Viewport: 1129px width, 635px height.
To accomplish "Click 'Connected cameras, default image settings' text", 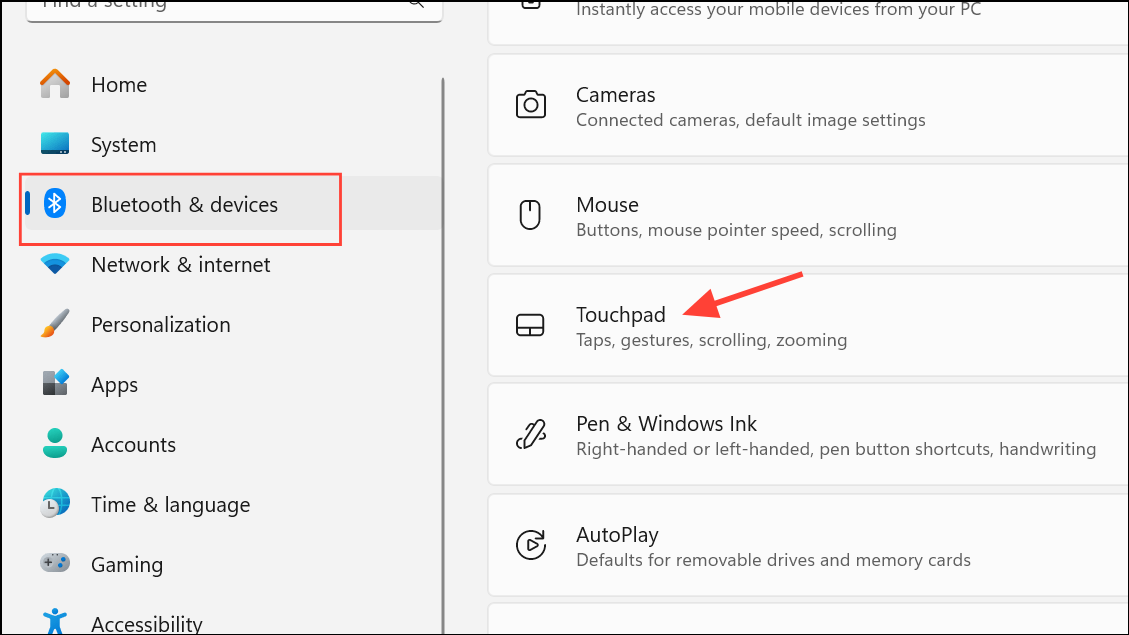I will click(750, 120).
